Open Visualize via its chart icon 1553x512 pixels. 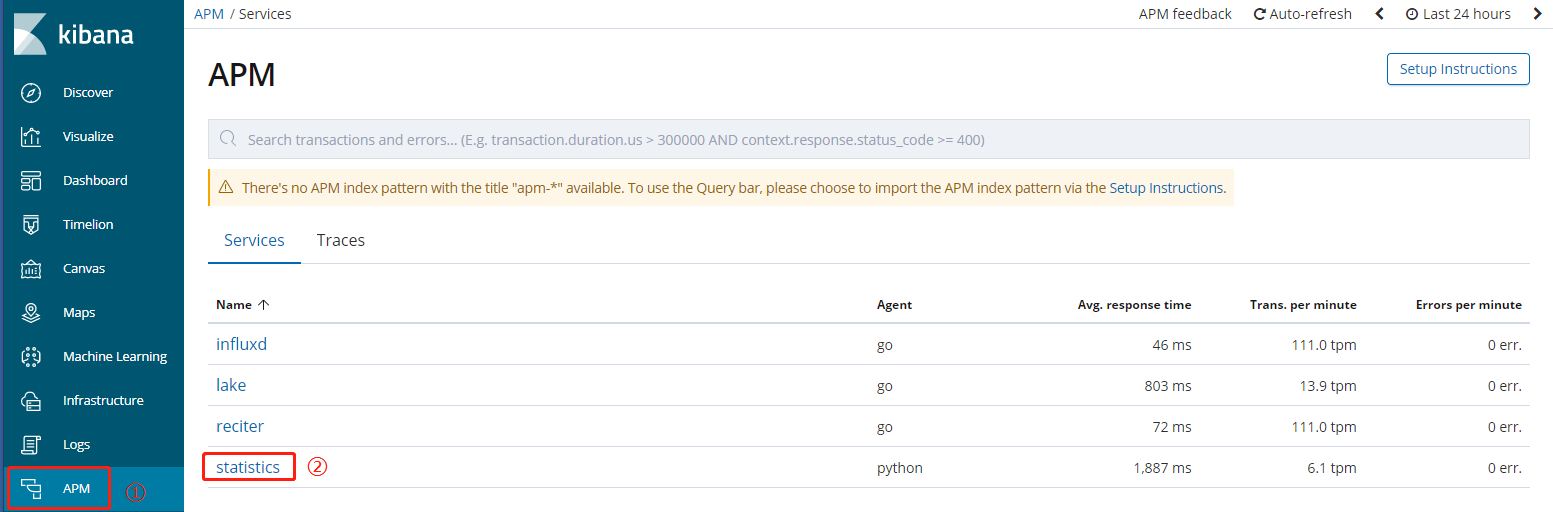pyautogui.click(x=31, y=137)
